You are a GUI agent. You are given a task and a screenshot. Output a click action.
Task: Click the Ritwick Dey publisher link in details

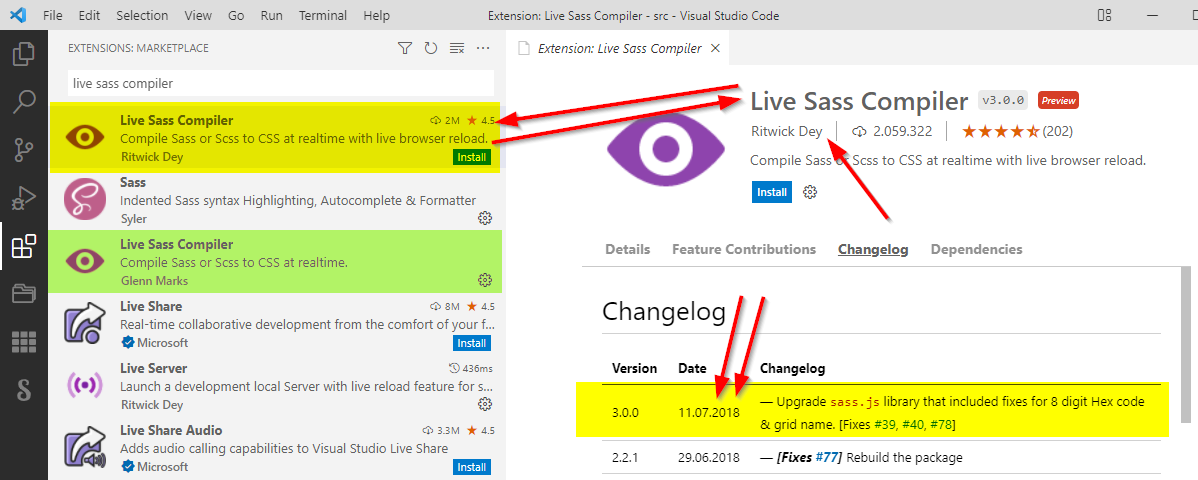pos(786,131)
